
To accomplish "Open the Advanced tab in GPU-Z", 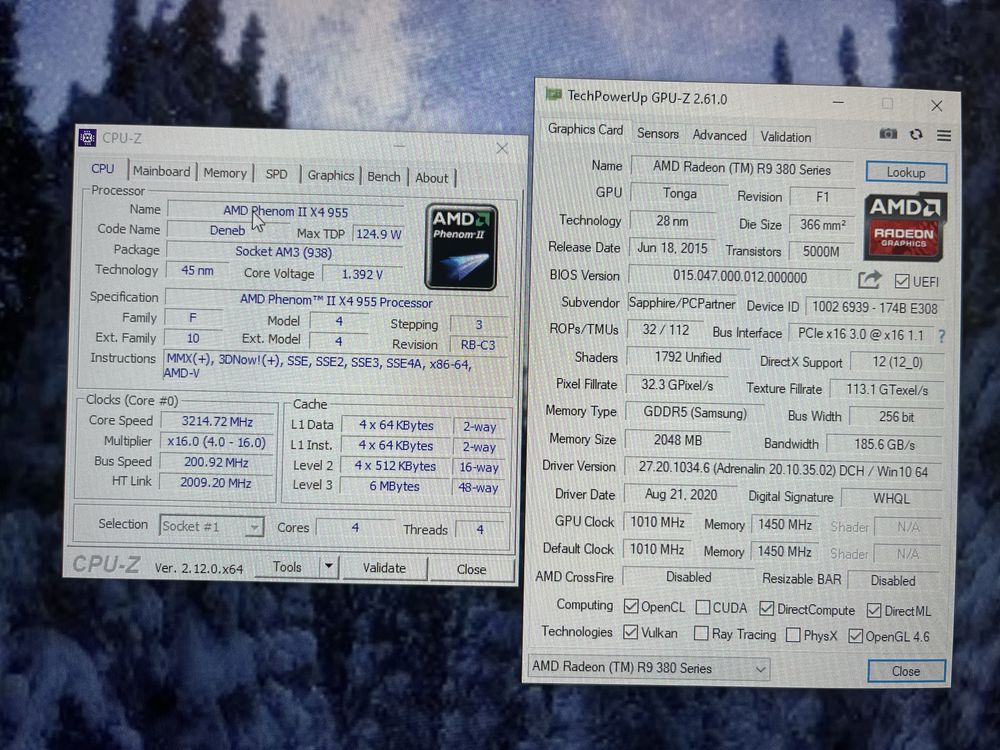I will [719, 135].
